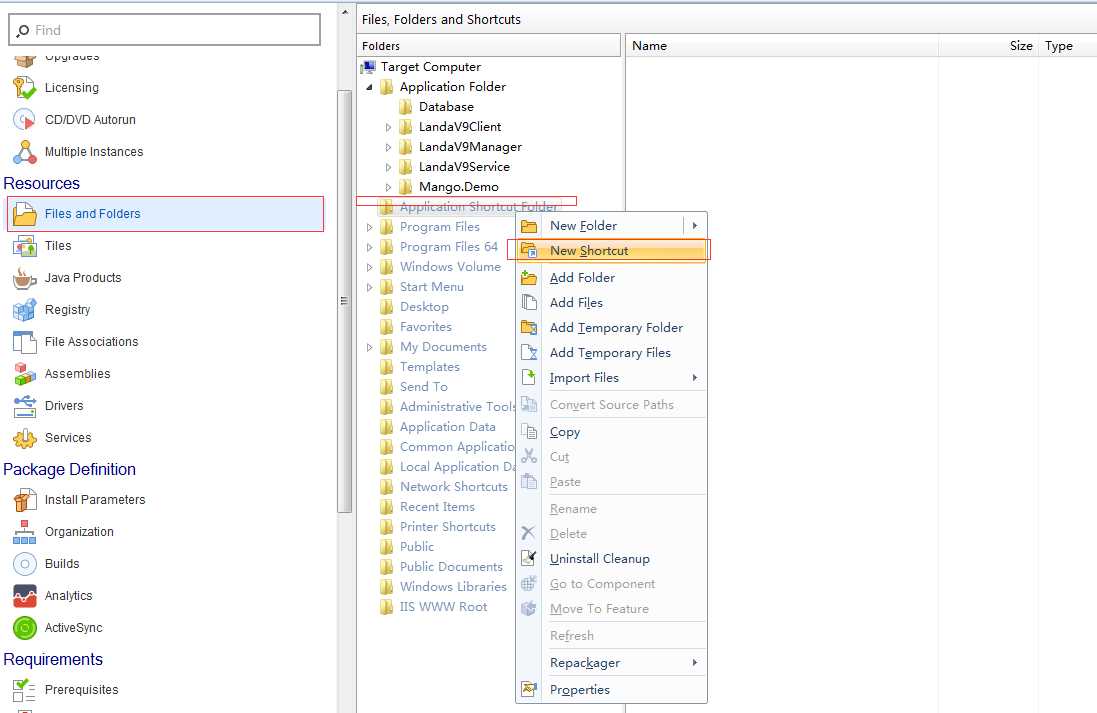Open the Analytics graph icon
The height and width of the screenshot is (713, 1097).
click(x=24, y=596)
